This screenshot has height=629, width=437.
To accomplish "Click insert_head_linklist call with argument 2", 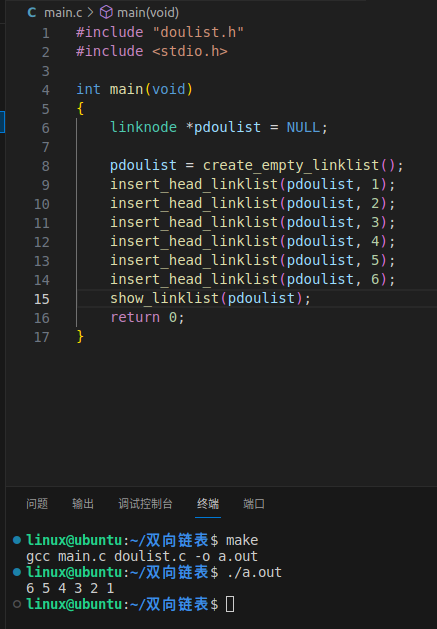I will pyautogui.click(x=253, y=203).
